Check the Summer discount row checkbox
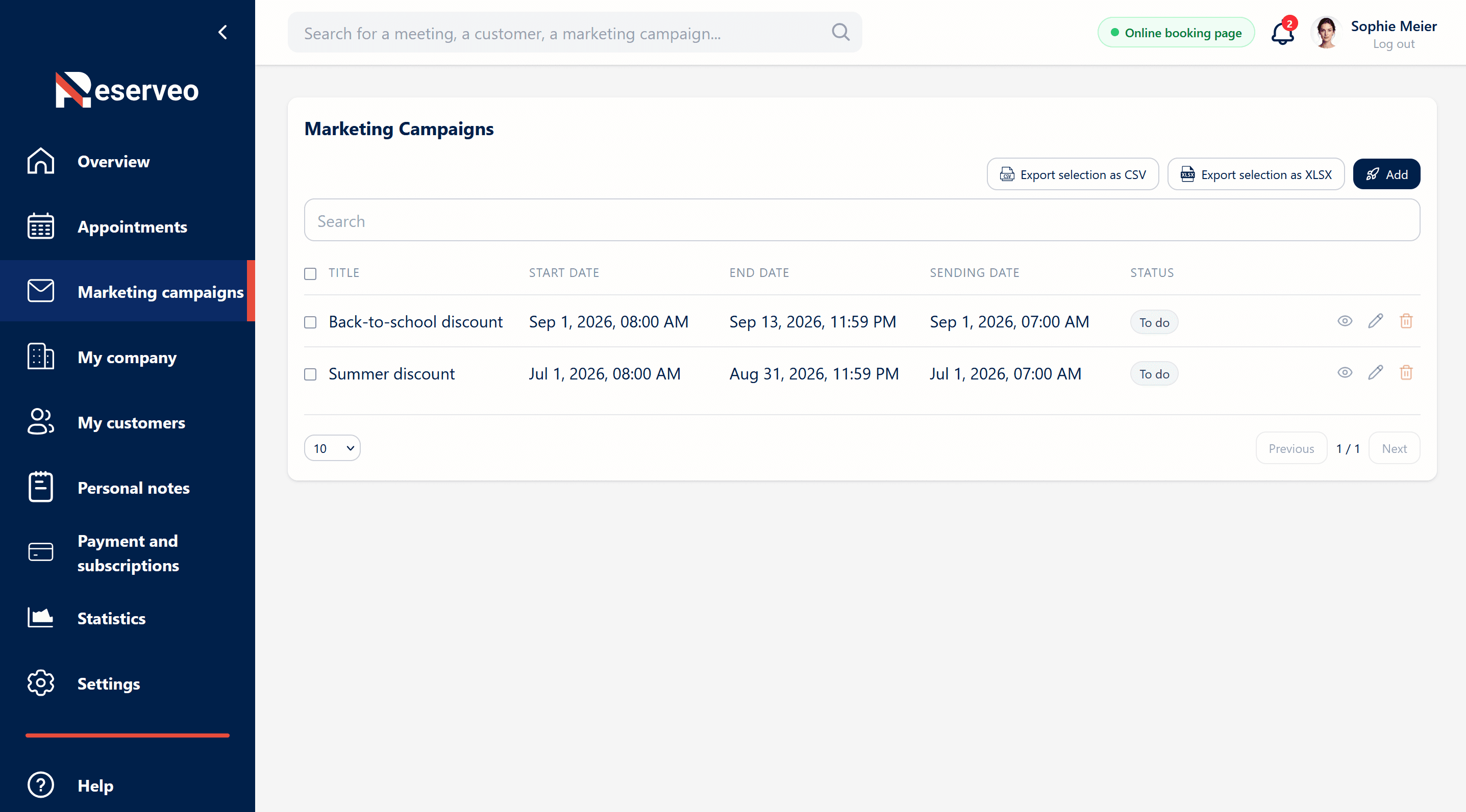 click(x=310, y=374)
